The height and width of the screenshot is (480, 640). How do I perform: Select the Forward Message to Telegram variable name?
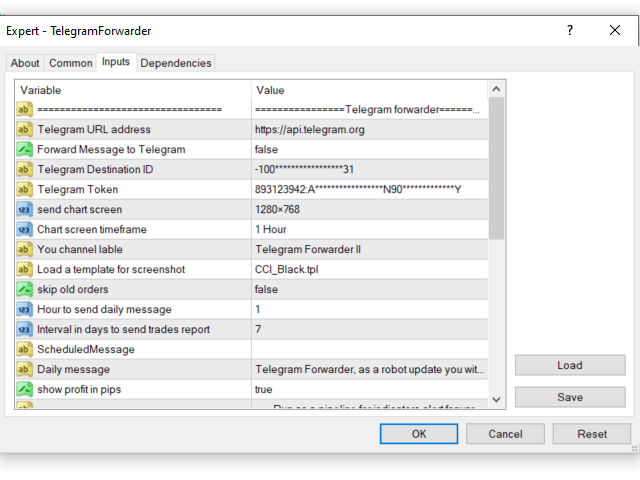(x=111, y=150)
